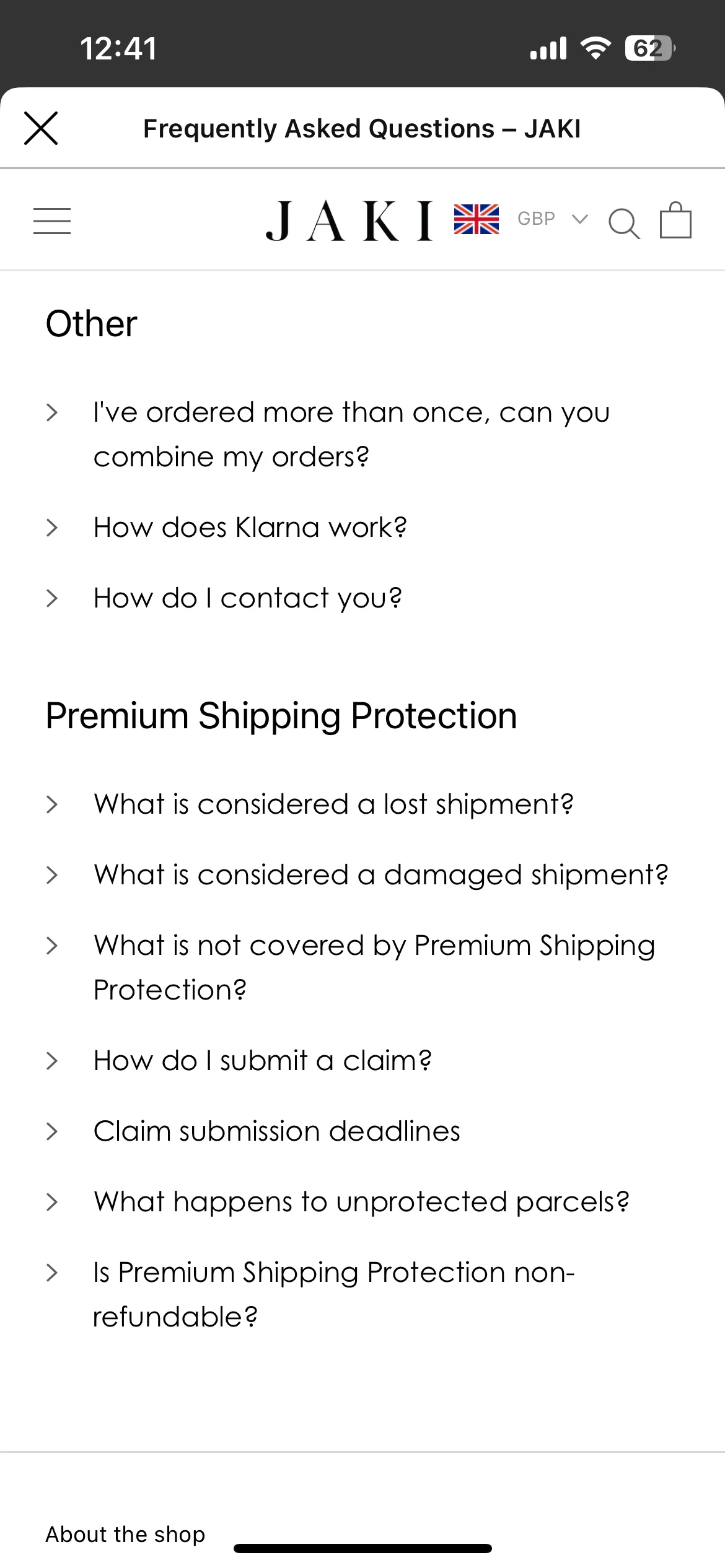This screenshot has width=725, height=1568.
Task: Expand "What is not covered" question
Action: [x=374, y=967]
